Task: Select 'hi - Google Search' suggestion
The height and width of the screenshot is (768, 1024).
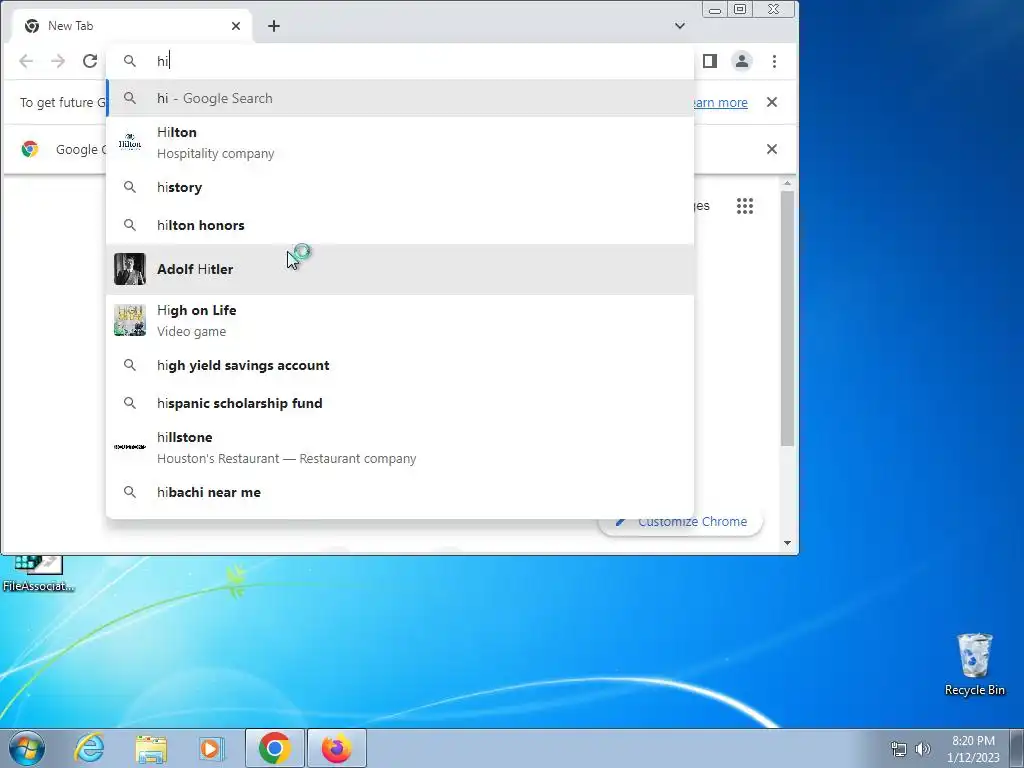Action: [x=400, y=99]
